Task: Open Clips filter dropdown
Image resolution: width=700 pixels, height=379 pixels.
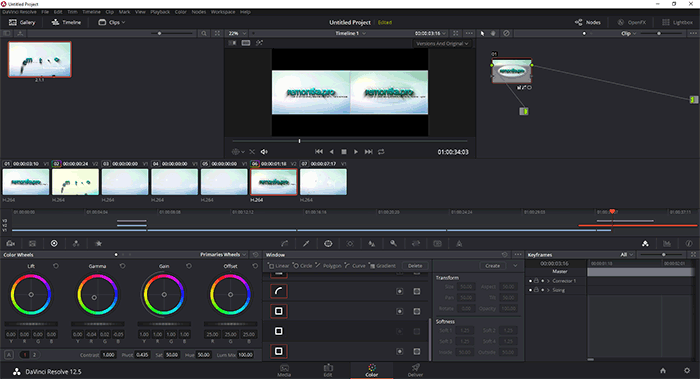Action: 112,22
